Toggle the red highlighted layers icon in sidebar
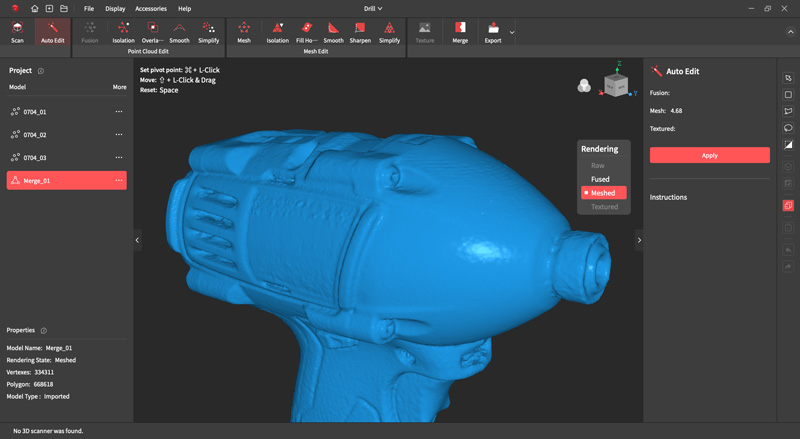This screenshot has height=439, width=800. coord(788,205)
